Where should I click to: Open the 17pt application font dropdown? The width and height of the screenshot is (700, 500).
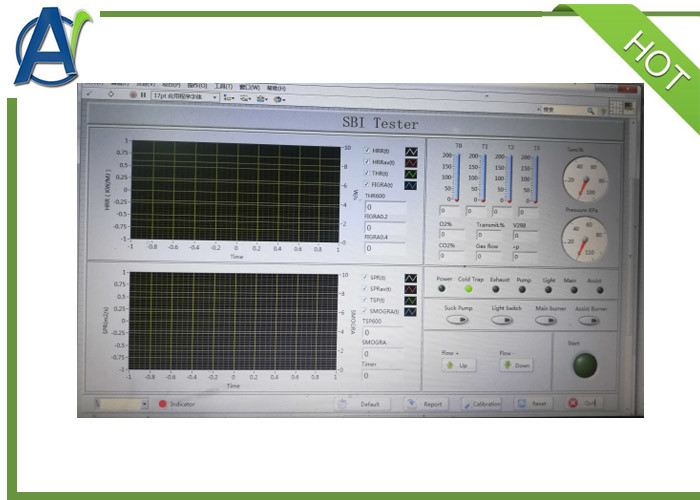pos(184,97)
